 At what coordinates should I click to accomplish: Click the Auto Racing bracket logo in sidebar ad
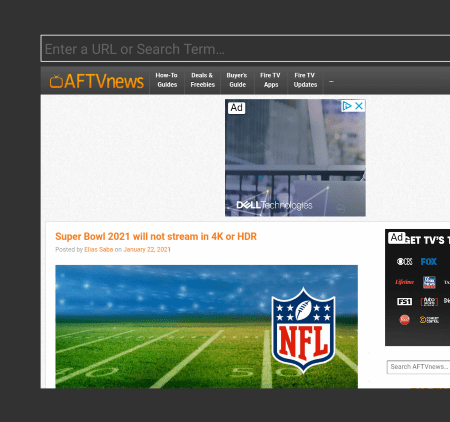pyautogui.click(x=429, y=302)
